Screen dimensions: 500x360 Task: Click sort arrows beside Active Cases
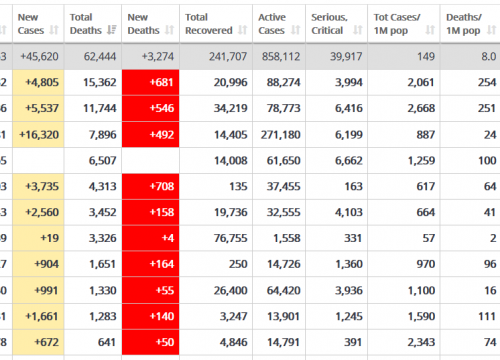(295, 30)
